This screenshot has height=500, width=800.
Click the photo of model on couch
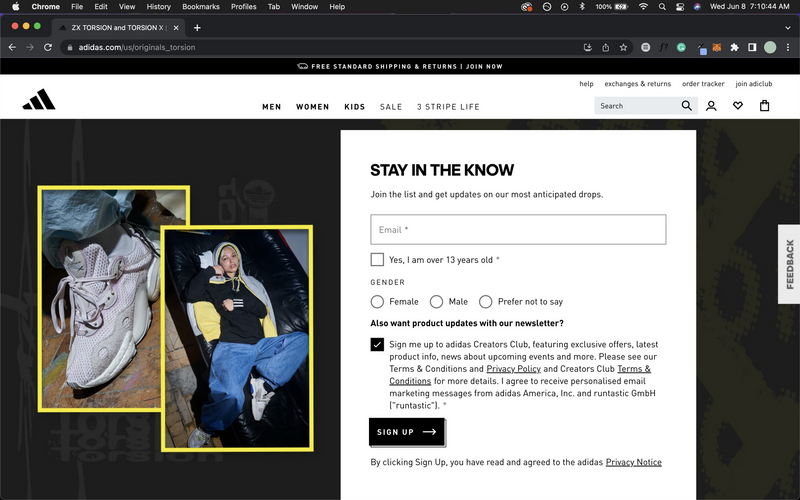coord(237,338)
